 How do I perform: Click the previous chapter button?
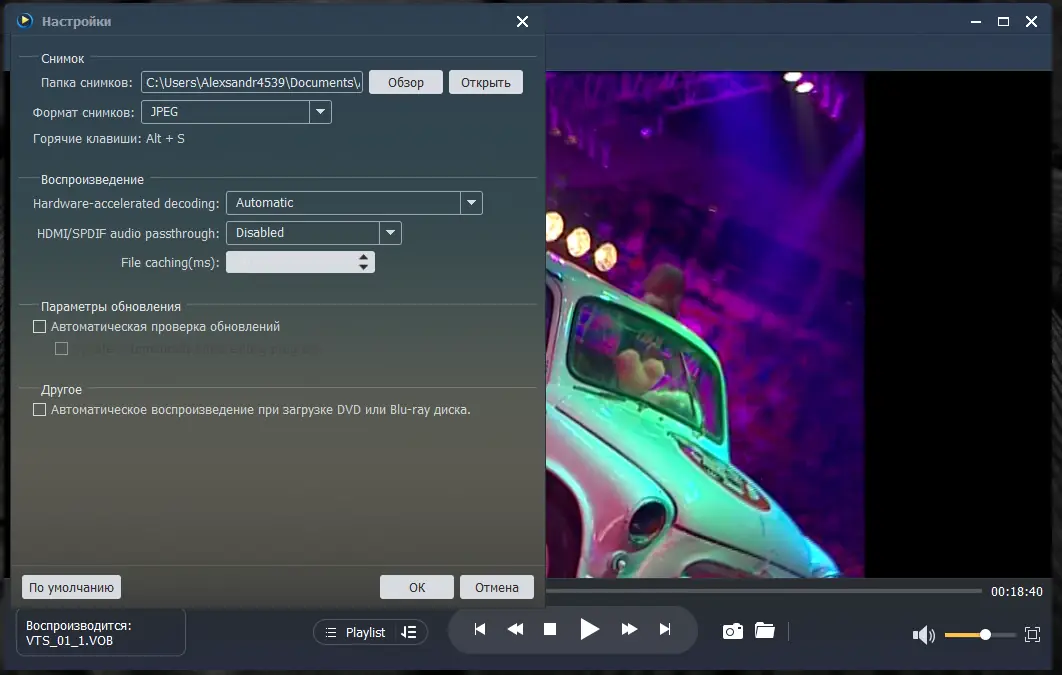[480, 629]
